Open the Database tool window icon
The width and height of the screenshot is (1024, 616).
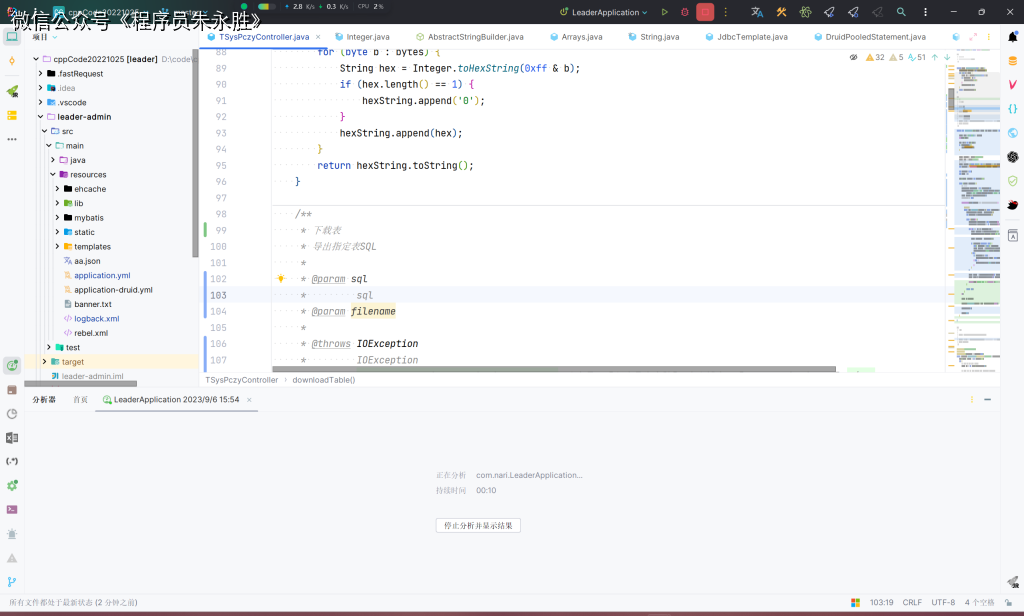(x=1013, y=61)
